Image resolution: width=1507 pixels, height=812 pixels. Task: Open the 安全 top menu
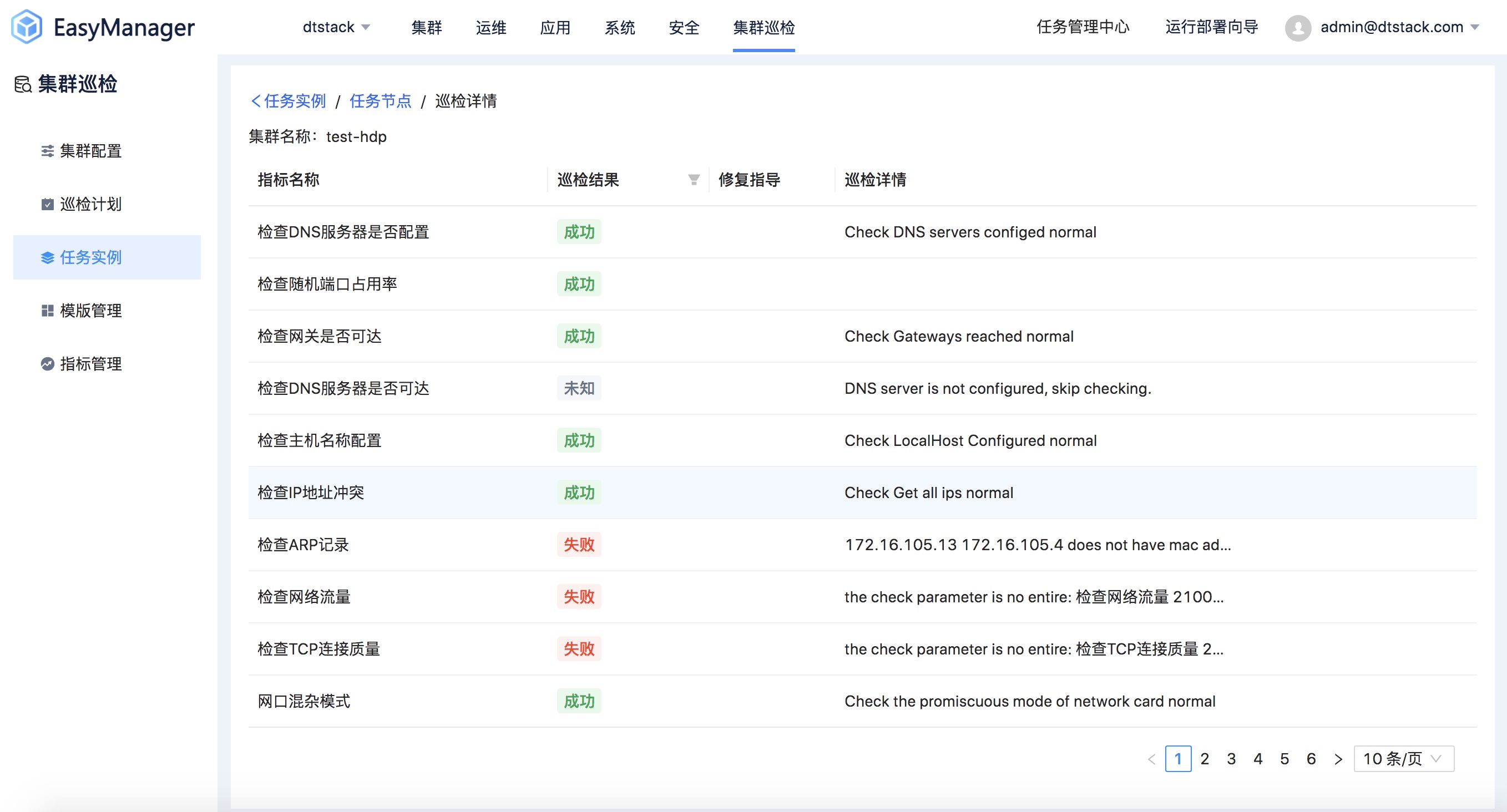[684, 28]
